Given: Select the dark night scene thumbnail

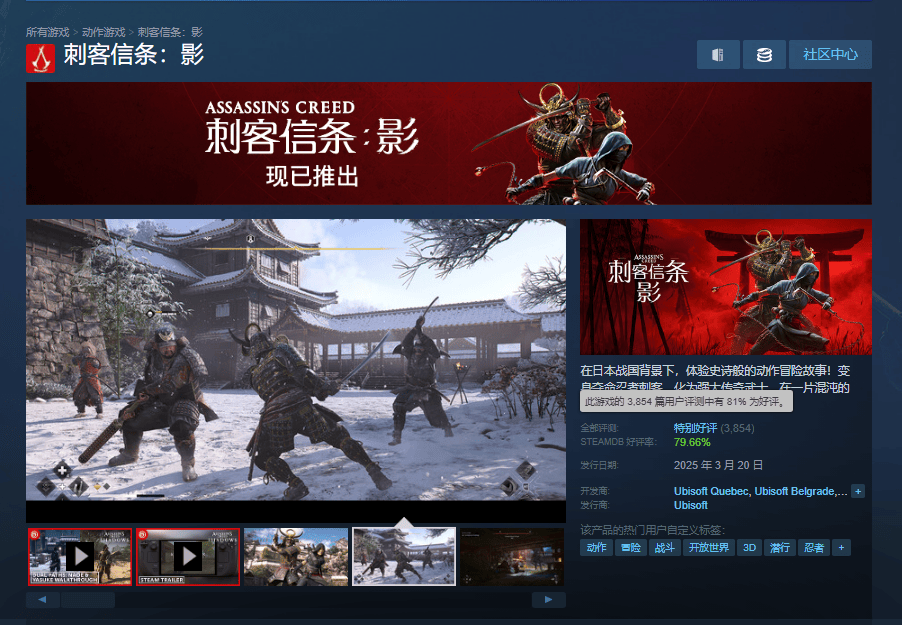Looking at the screenshot, I should coord(512,557).
